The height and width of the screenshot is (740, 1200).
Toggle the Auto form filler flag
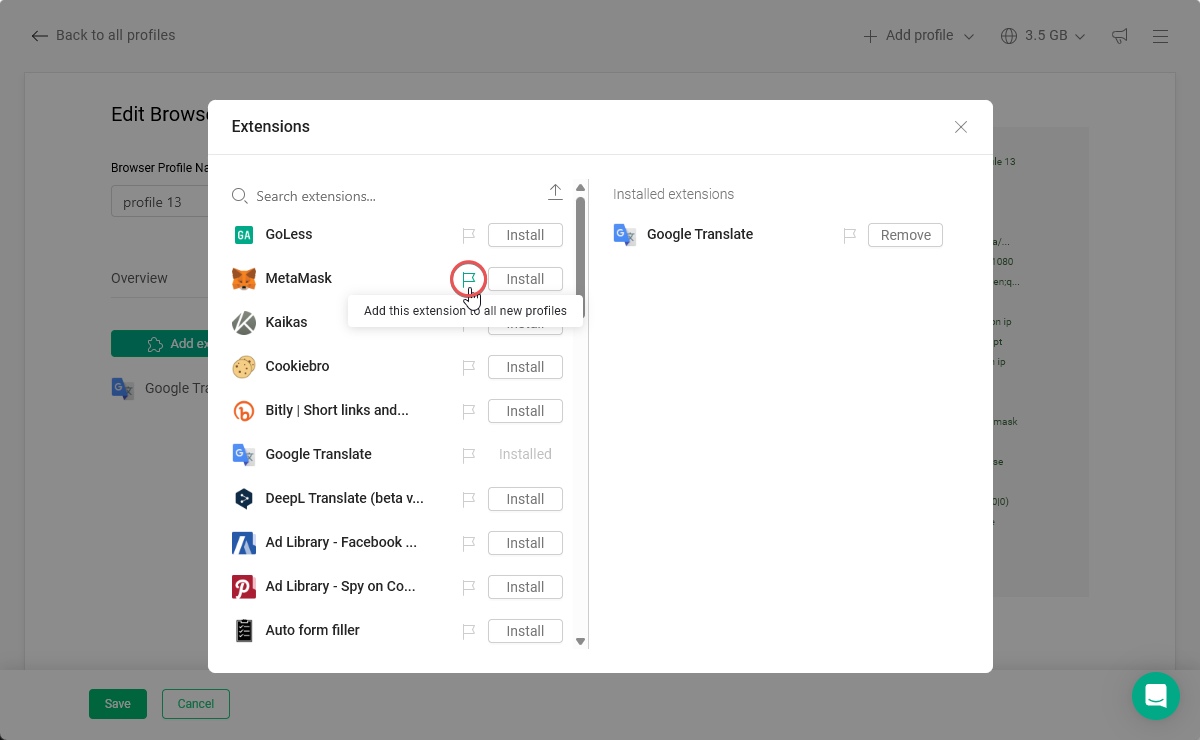[468, 631]
